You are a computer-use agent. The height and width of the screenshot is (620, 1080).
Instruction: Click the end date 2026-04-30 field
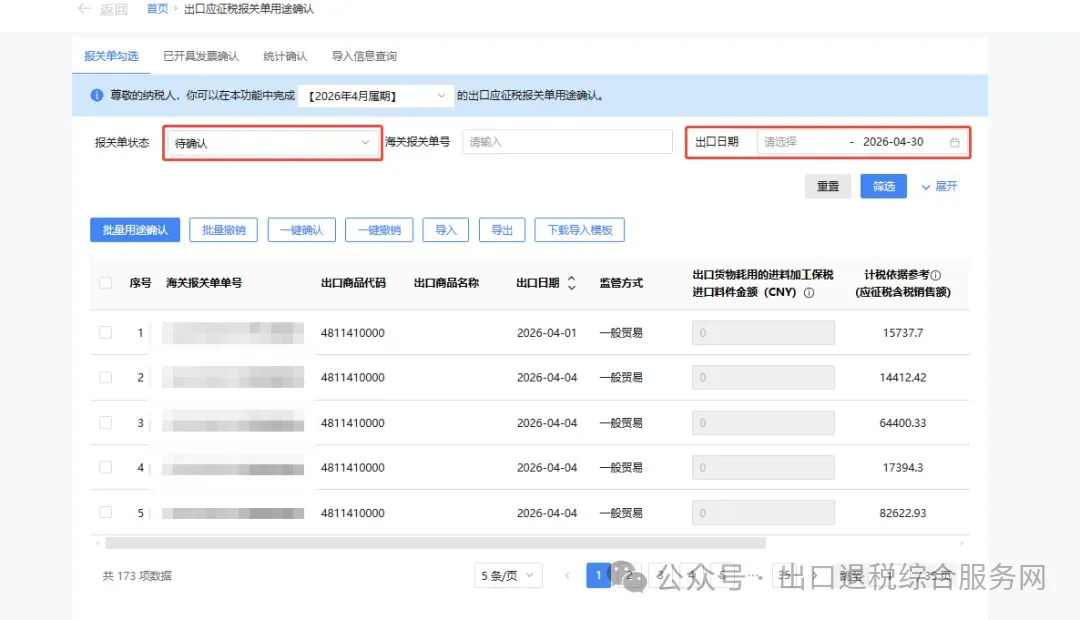pyautogui.click(x=893, y=142)
